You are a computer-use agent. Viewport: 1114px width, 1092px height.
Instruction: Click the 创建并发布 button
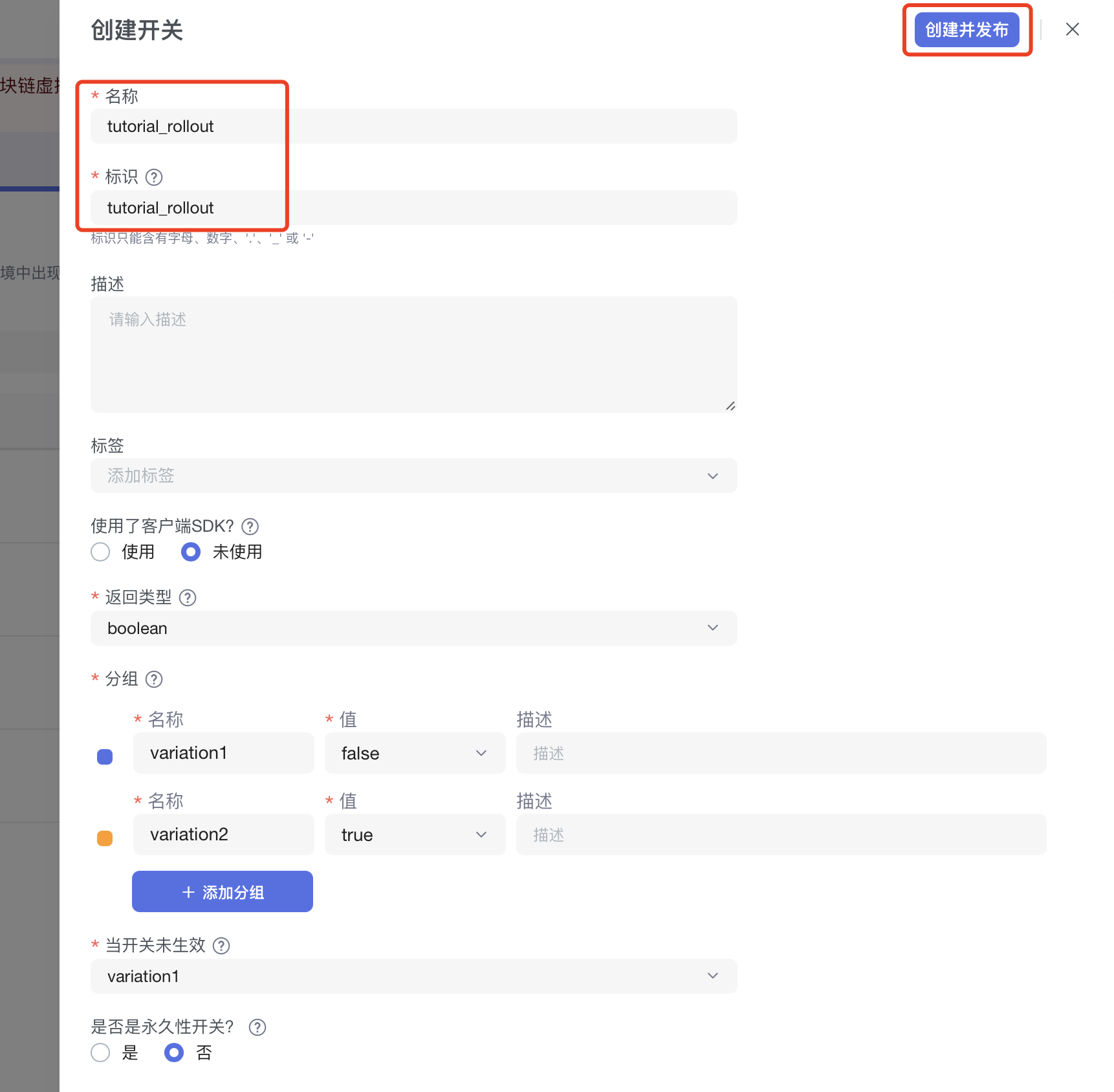tap(967, 30)
